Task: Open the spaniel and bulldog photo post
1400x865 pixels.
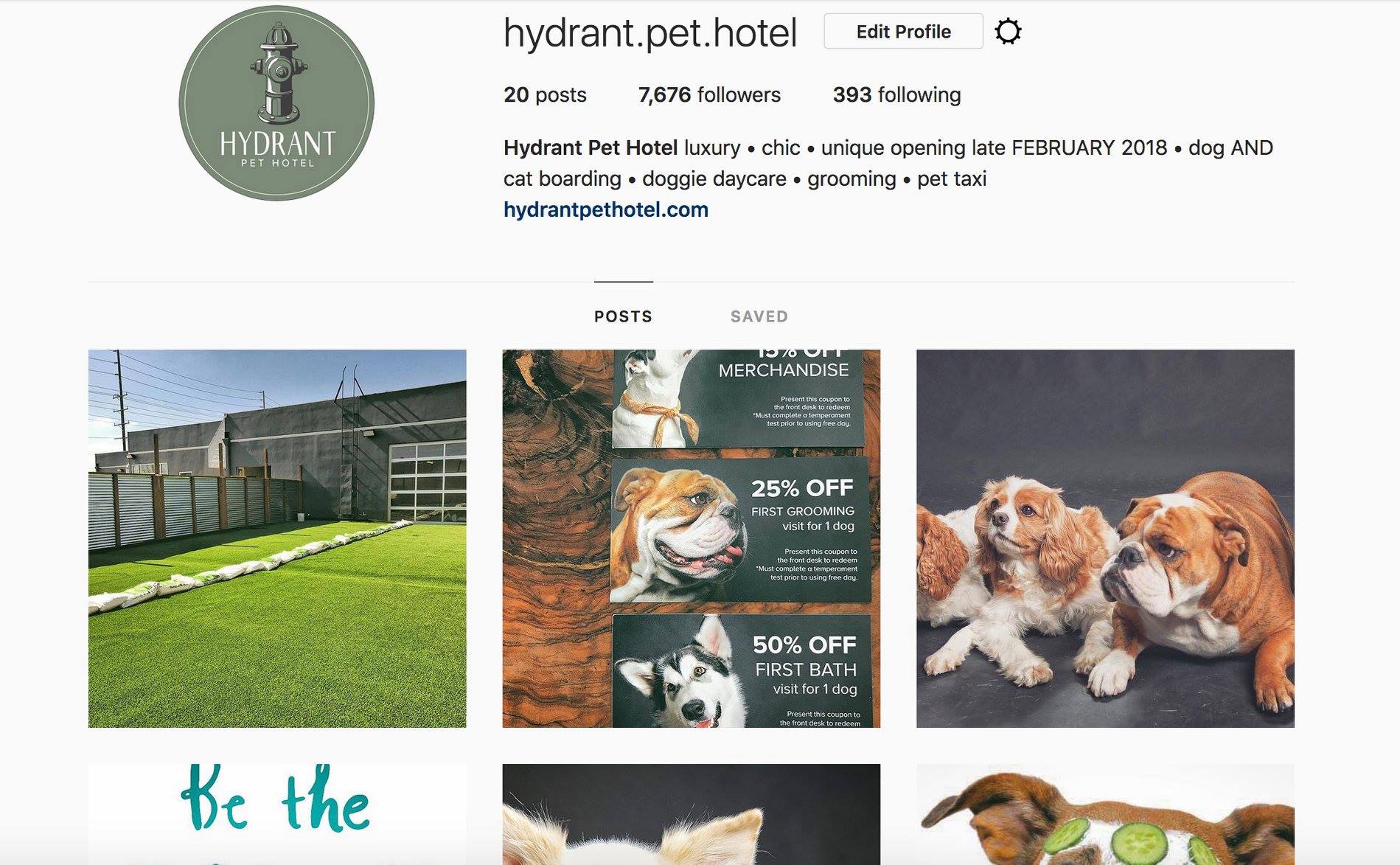Action: (x=1105, y=538)
